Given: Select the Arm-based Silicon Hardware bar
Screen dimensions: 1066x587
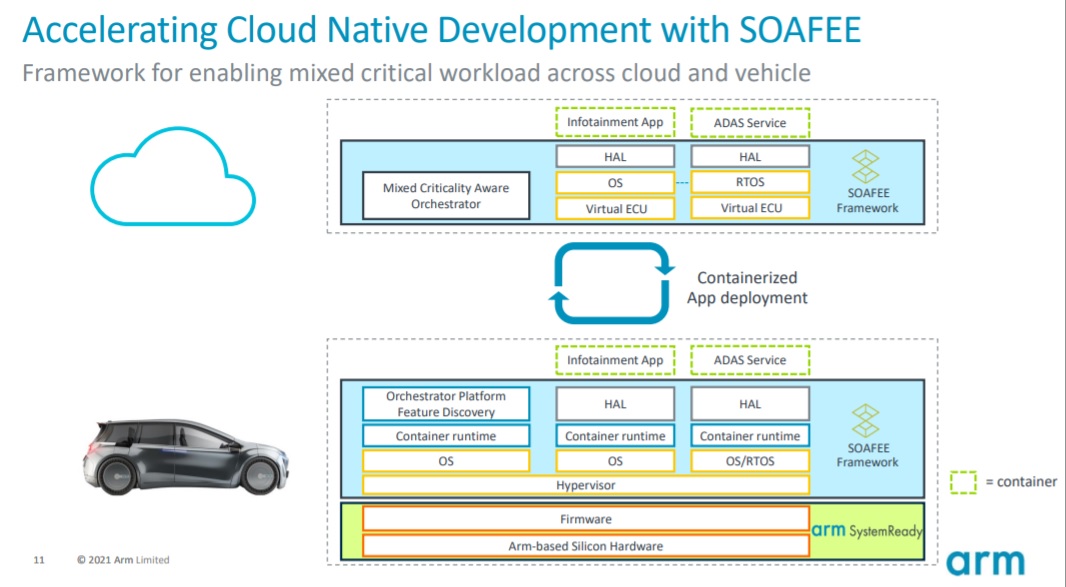Looking at the screenshot, I should [586, 545].
